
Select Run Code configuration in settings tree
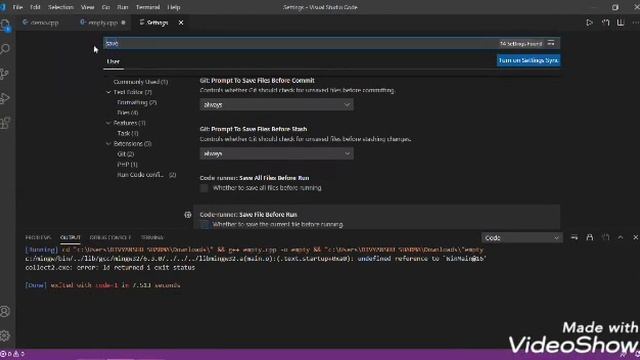(146, 175)
